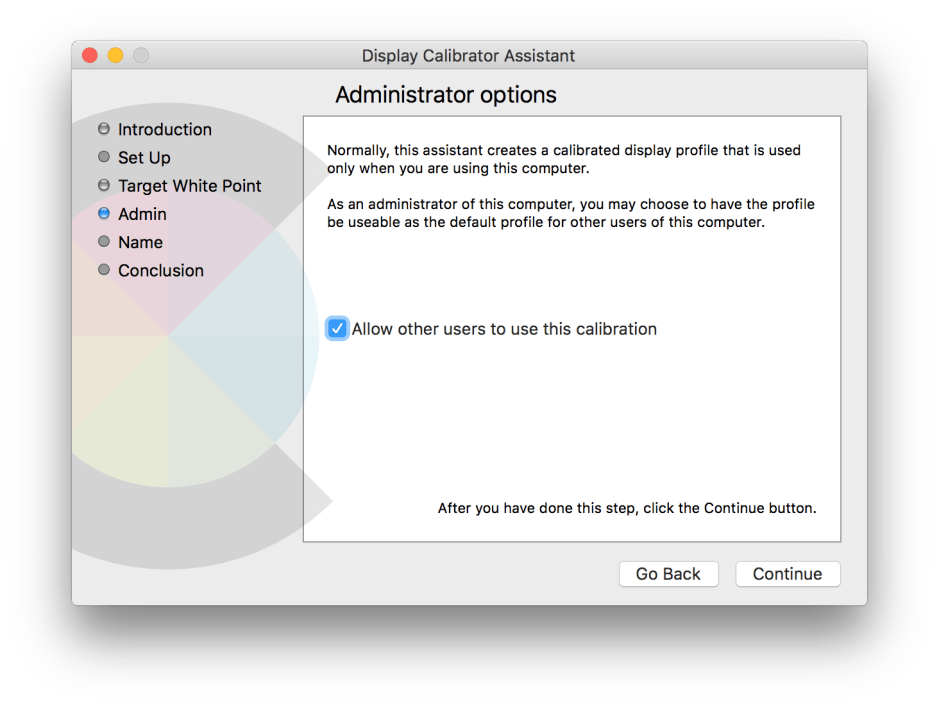Click the bullet icon beside Name
This screenshot has height=708, width=939.
[104, 241]
